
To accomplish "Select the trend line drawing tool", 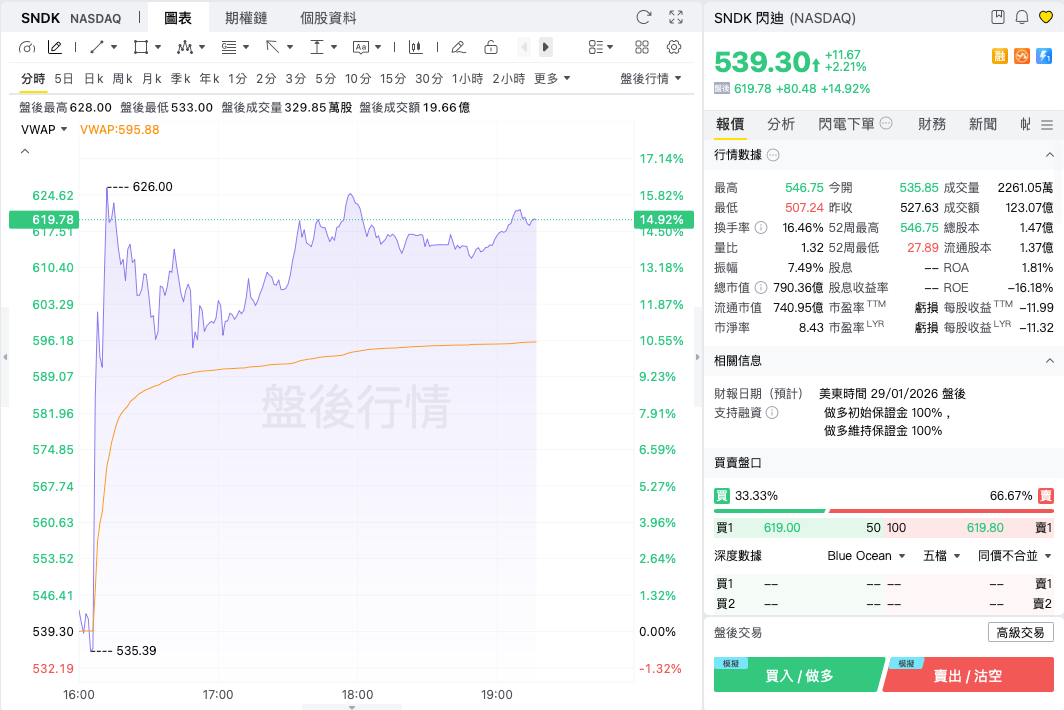I will [x=97, y=47].
